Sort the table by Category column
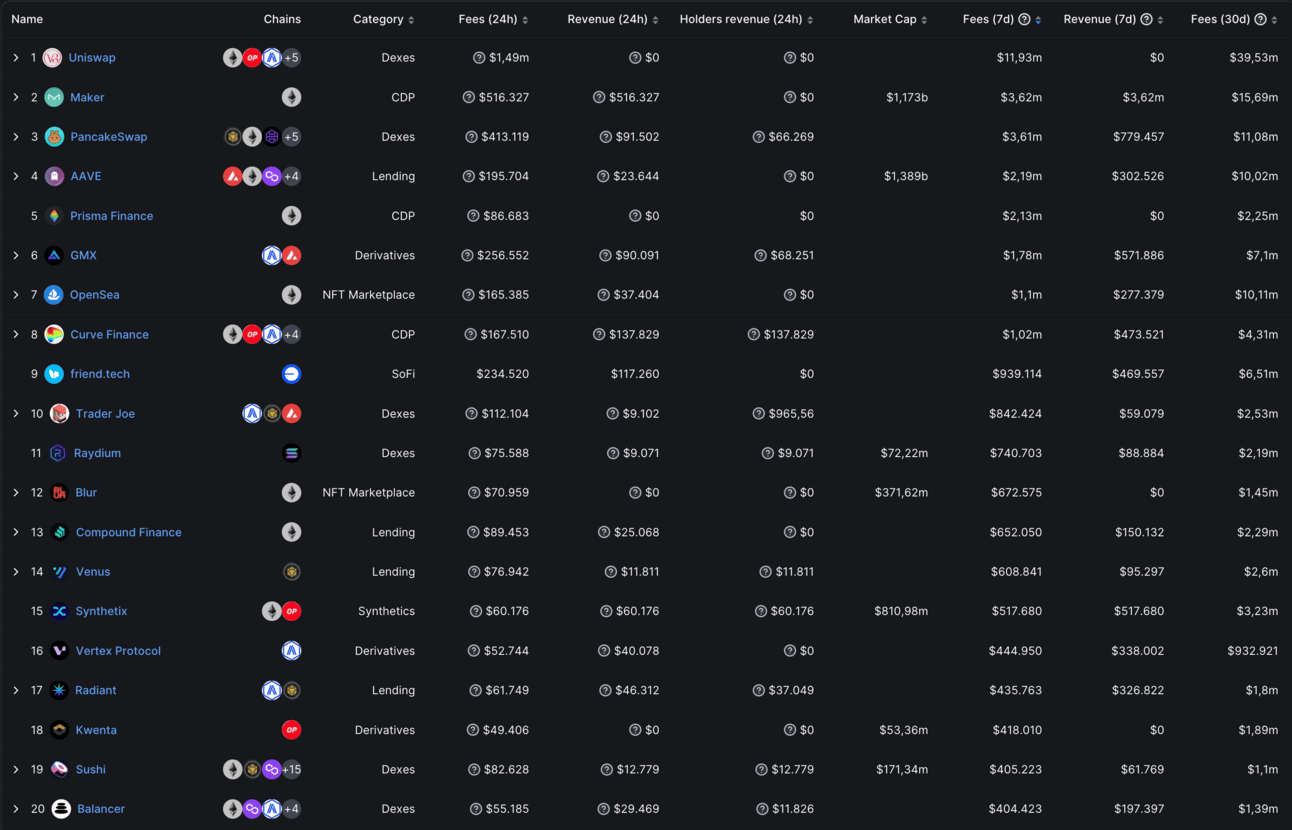1292x830 pixels. 384,19
